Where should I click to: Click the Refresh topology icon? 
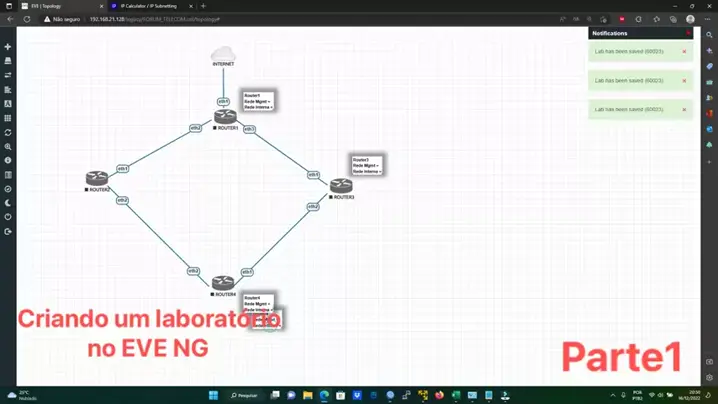8,132
